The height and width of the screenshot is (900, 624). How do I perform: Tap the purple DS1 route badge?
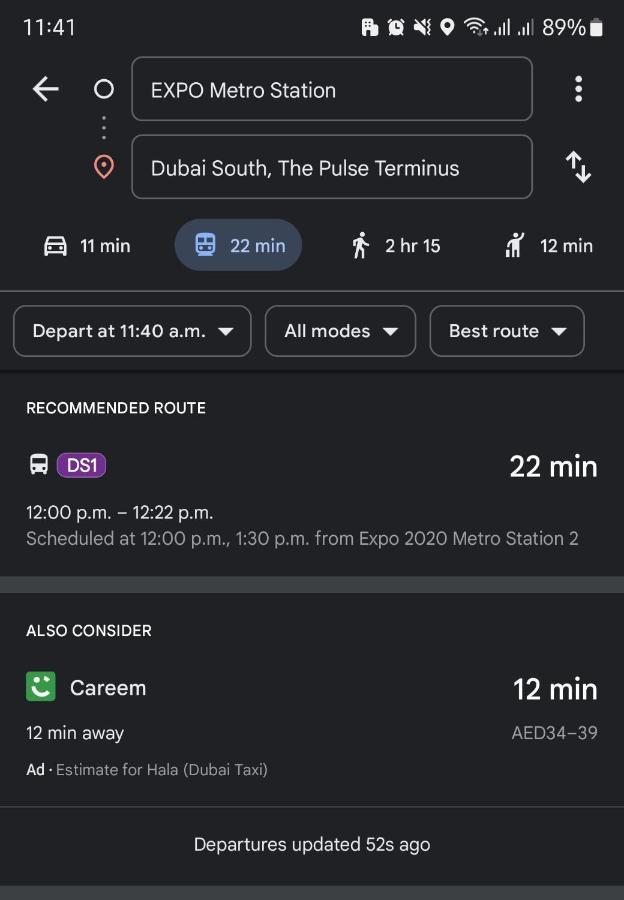pyautogui.click(x=82, y=465)
